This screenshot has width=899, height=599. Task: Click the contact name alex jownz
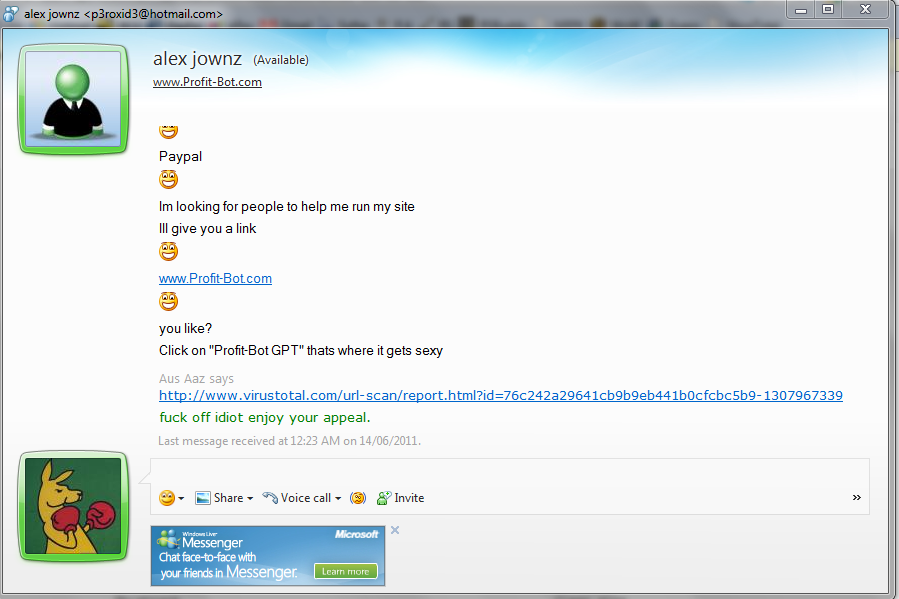197,58
